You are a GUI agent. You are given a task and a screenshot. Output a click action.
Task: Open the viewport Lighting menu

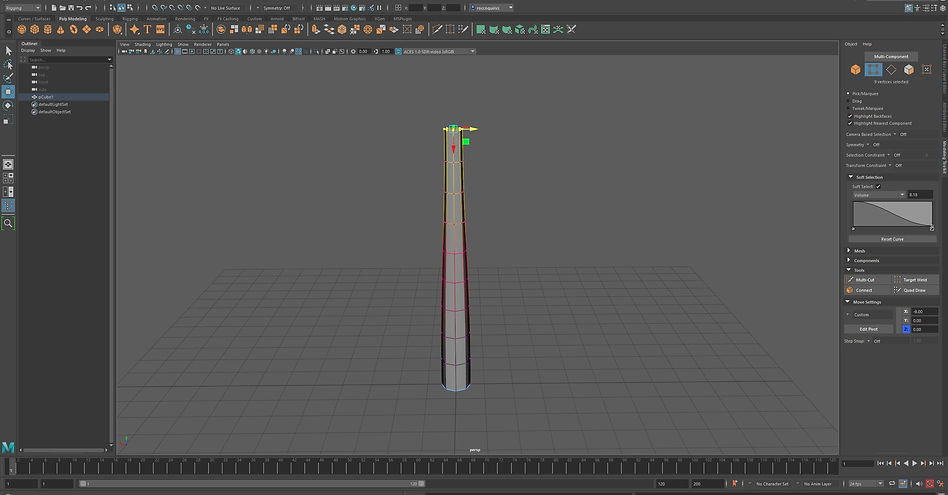click(164, 45)
